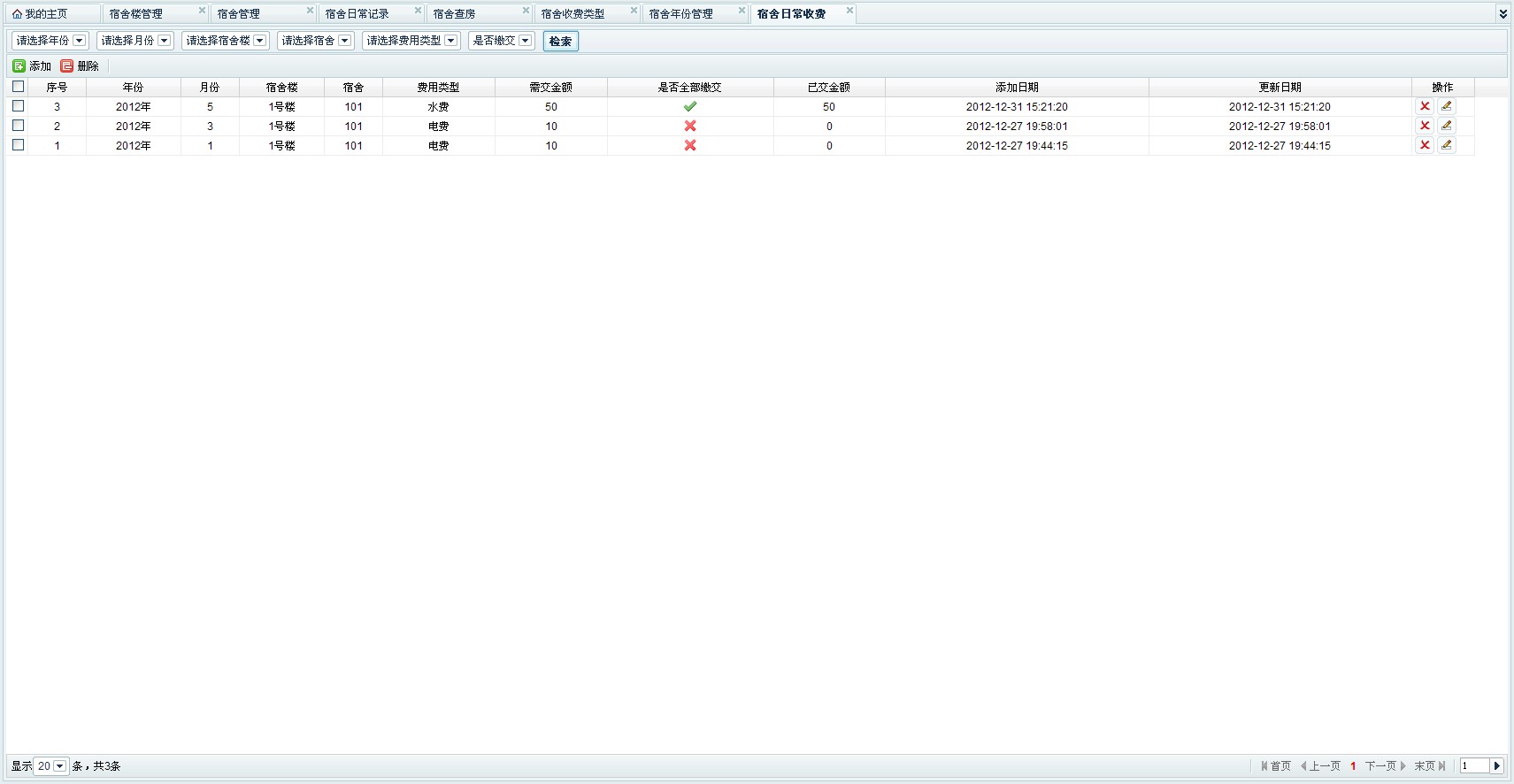1514x784 pixels.
Task: Delete the row with 序号 3
Action: pos(1425,106)
